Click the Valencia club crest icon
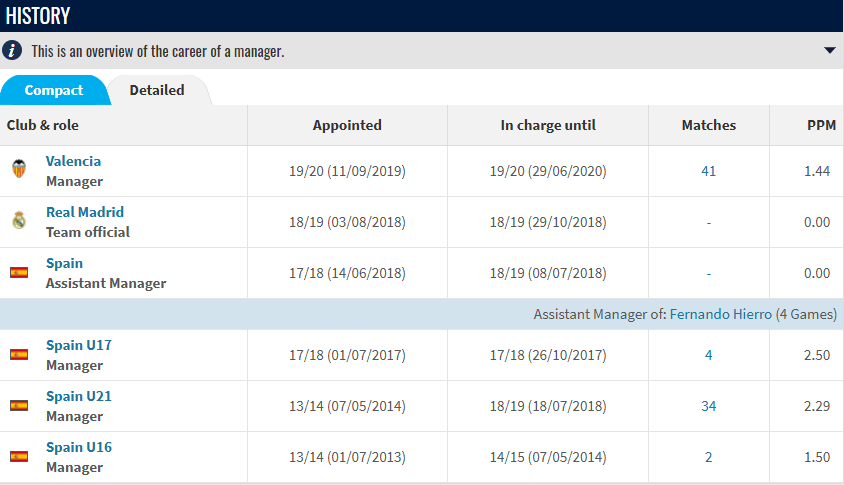Image resolution: width=844 pixels, height=485 pixels. pyautogui.click(x=19, y=170)
